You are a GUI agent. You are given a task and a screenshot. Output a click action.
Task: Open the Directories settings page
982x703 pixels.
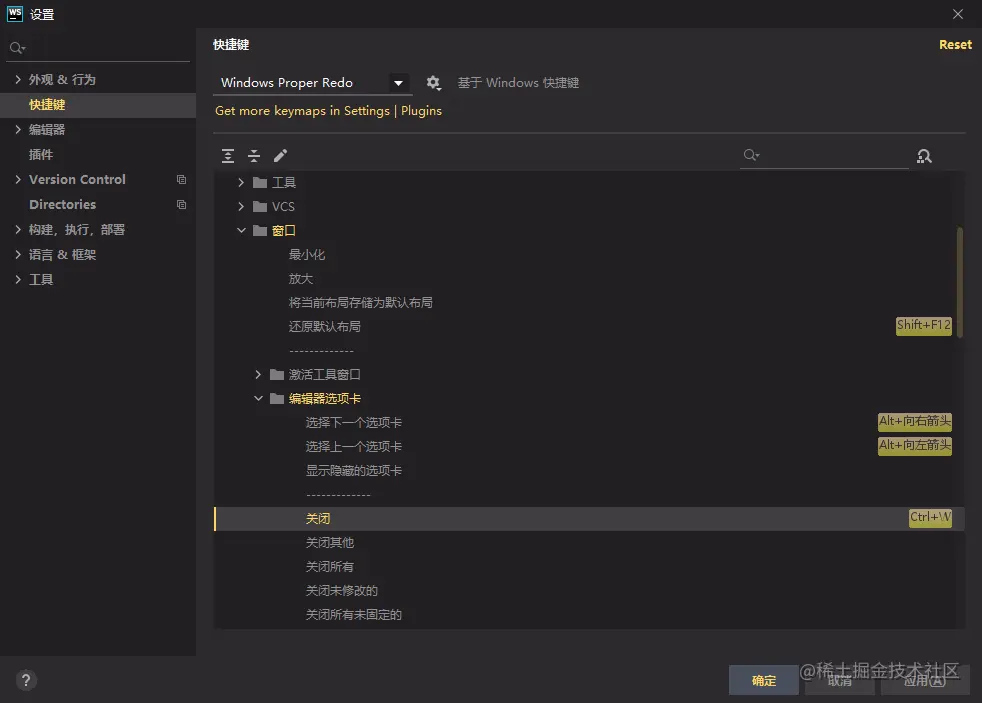click(63, 205)
